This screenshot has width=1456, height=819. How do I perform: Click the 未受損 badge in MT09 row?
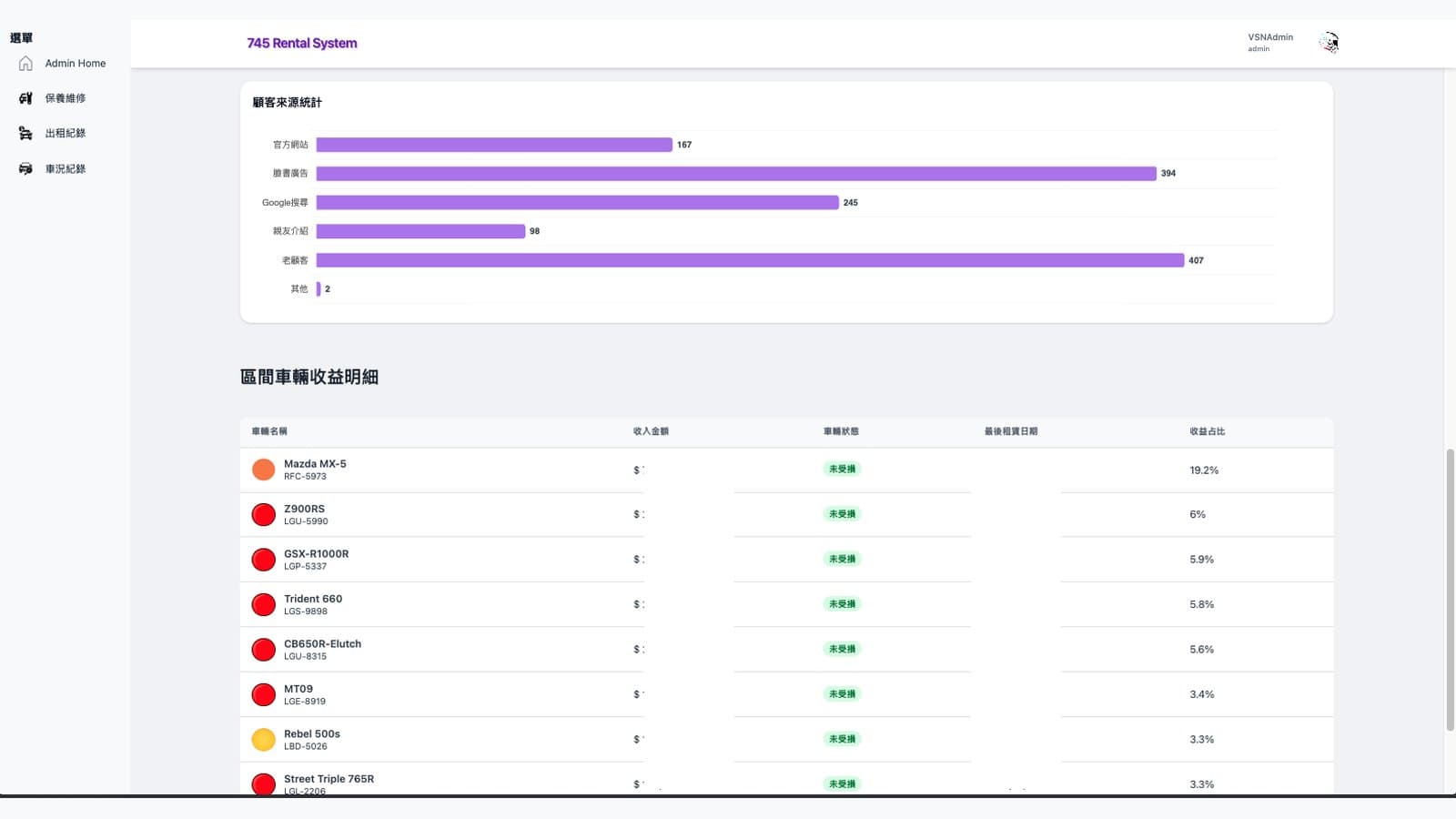tap(842, 694)
